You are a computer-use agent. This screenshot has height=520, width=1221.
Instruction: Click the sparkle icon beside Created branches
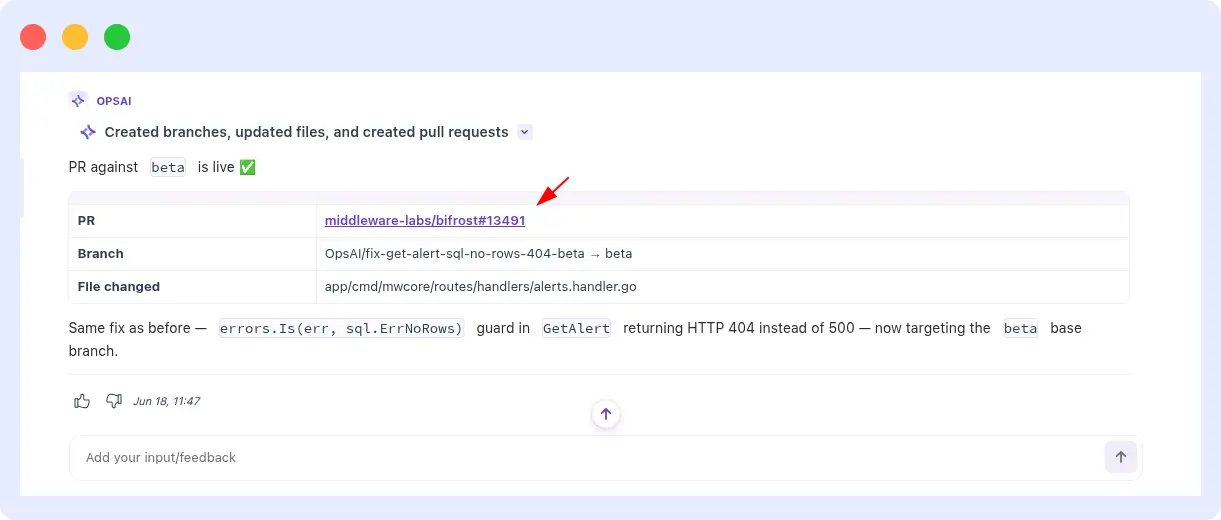[88, 132]
